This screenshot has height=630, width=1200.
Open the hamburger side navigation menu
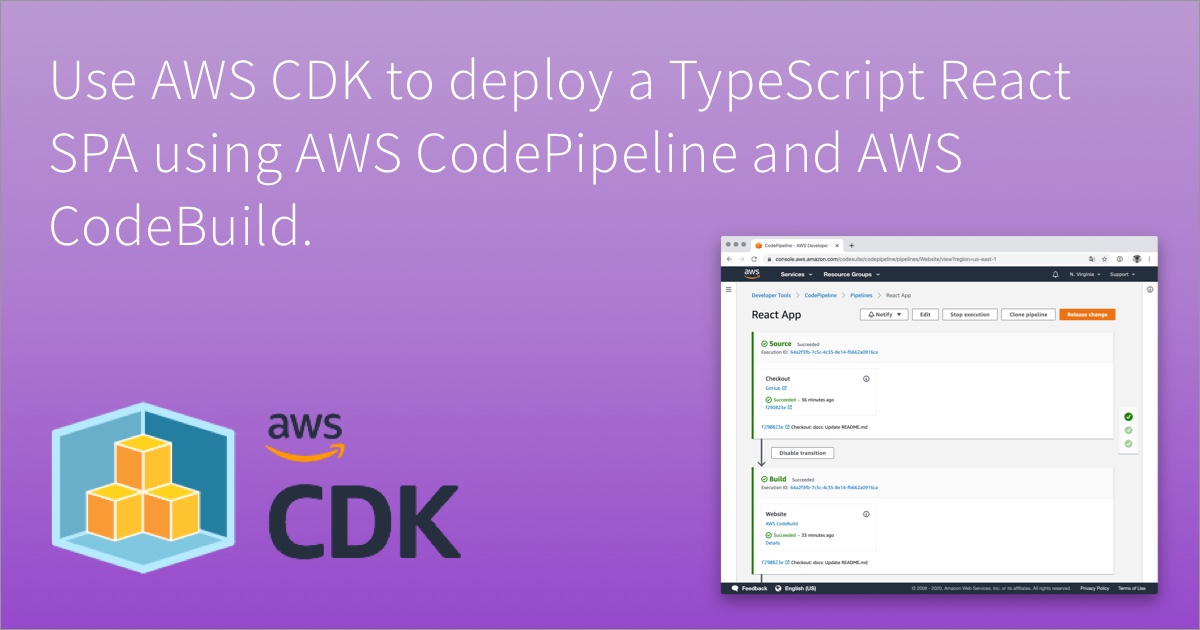pos(729,289)
